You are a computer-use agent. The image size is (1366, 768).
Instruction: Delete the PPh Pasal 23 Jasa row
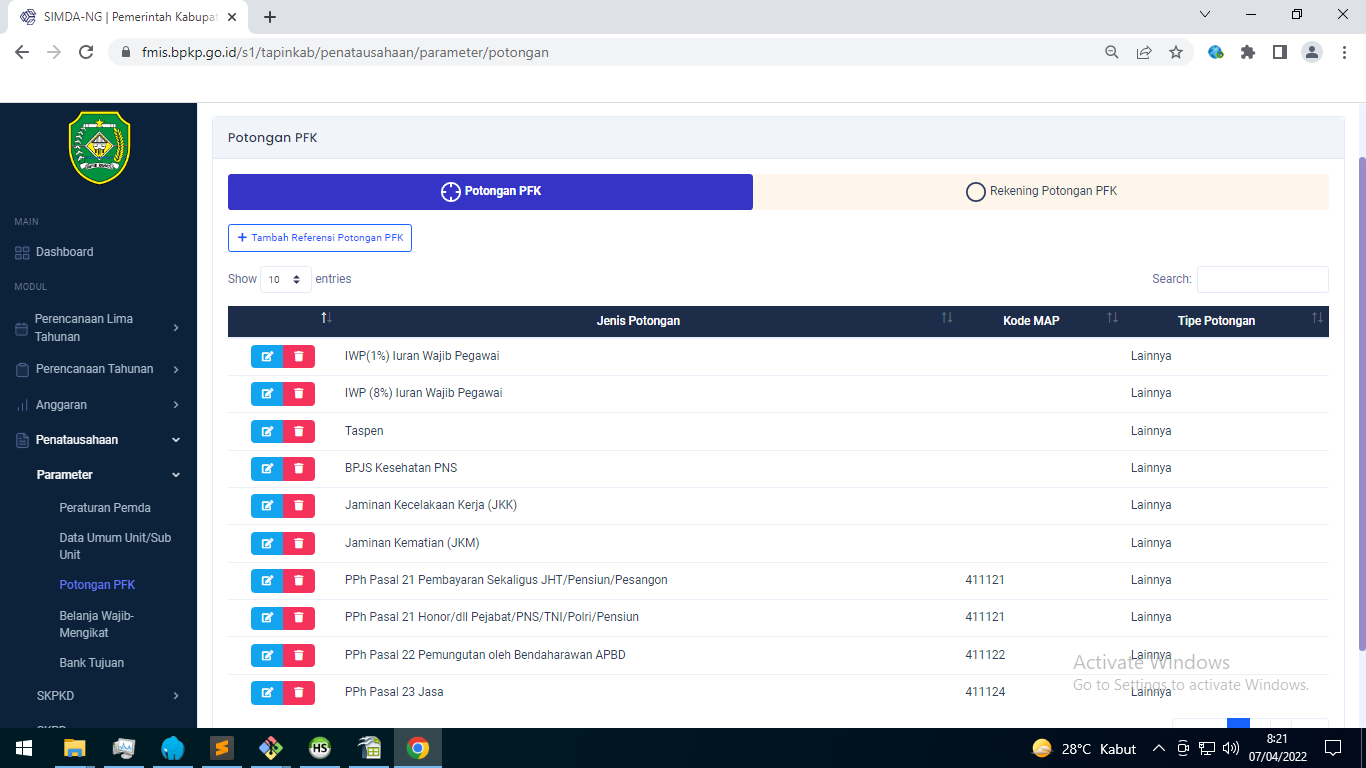(299, 693)
